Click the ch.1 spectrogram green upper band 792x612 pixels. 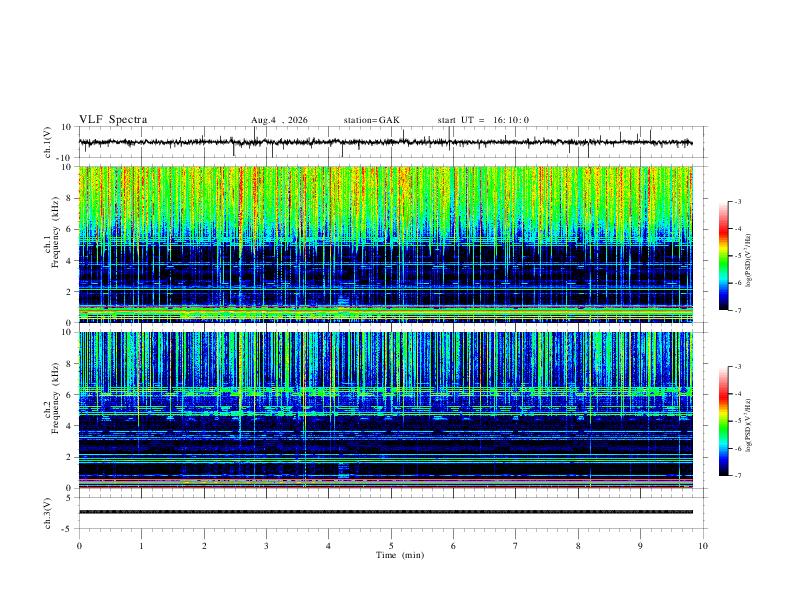(x=386, y=202)
